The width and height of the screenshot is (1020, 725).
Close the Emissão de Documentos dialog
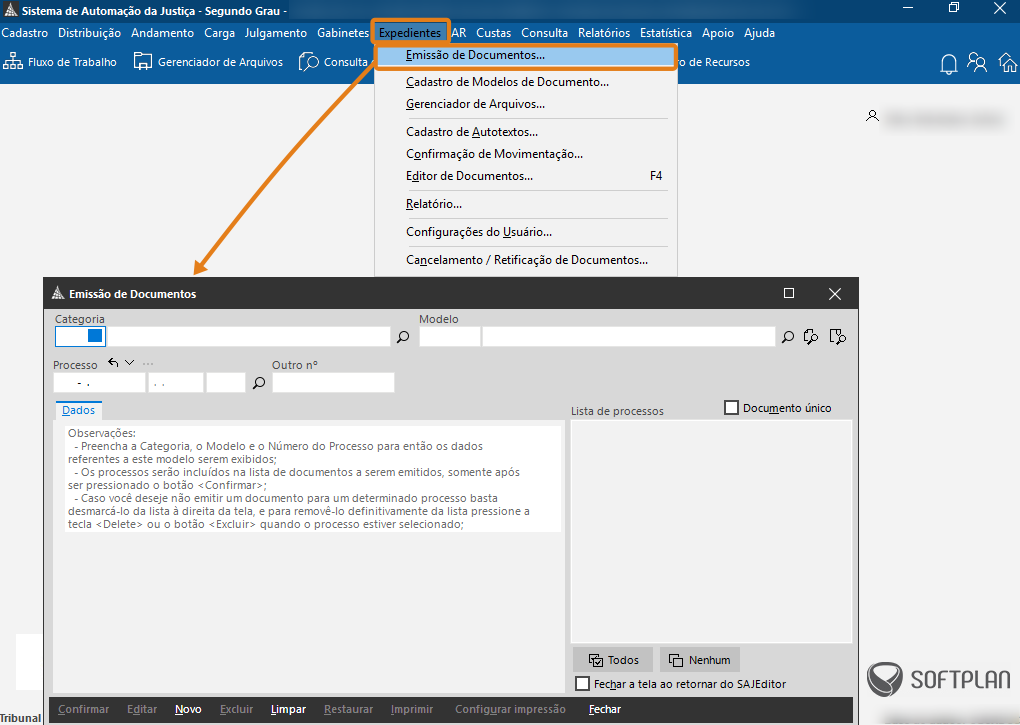pos(835,294)
